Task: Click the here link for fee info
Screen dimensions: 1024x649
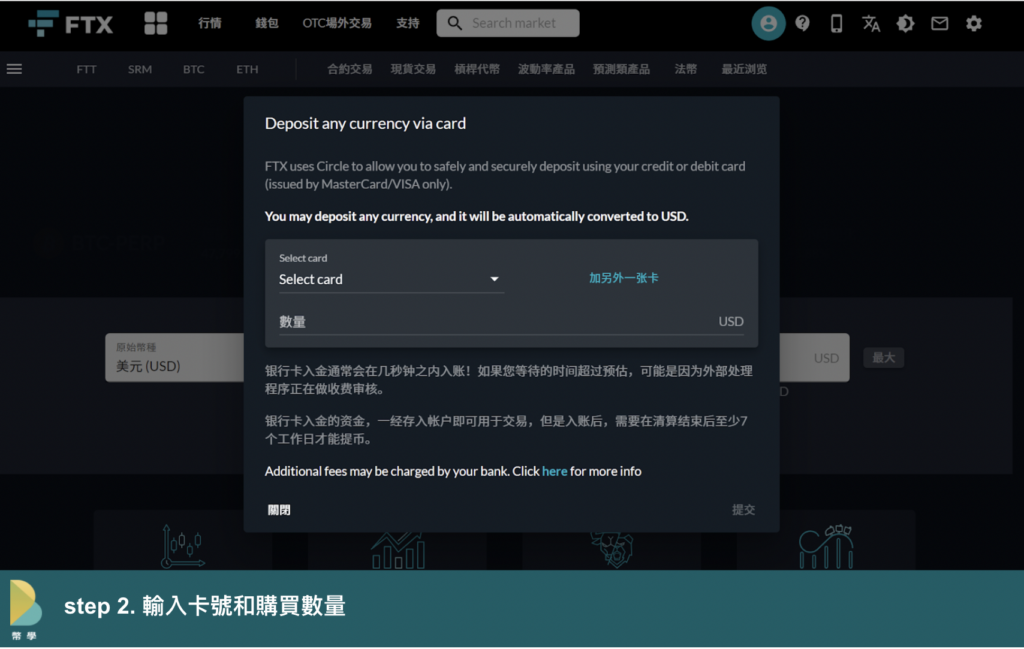Action: pos(554,471)
